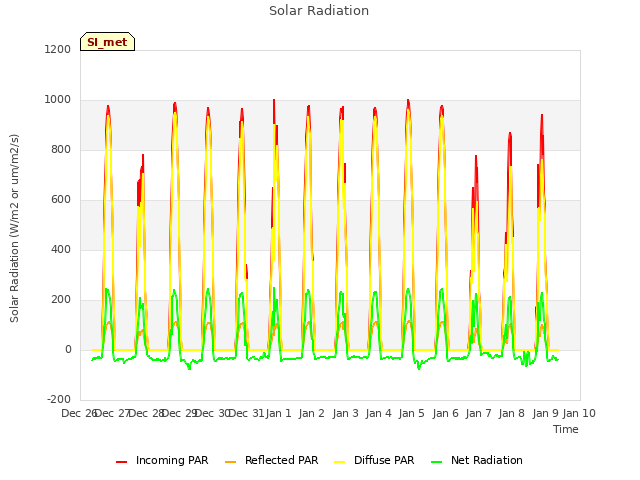
Task: Click the 200 y-axis tick label
Action: [61, 300]
